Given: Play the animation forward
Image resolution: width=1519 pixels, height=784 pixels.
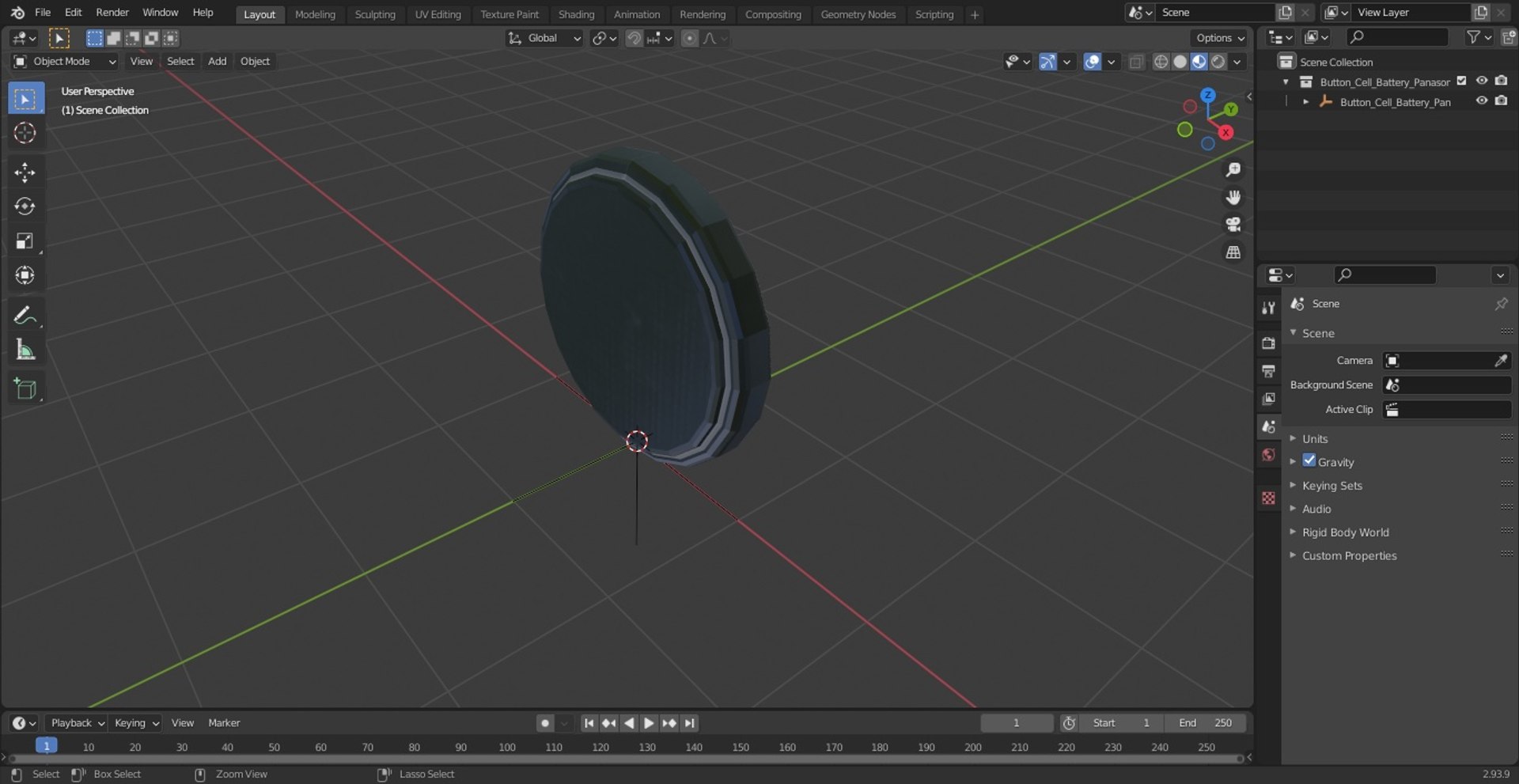Looking at the screenshot, I should [649, 723].
